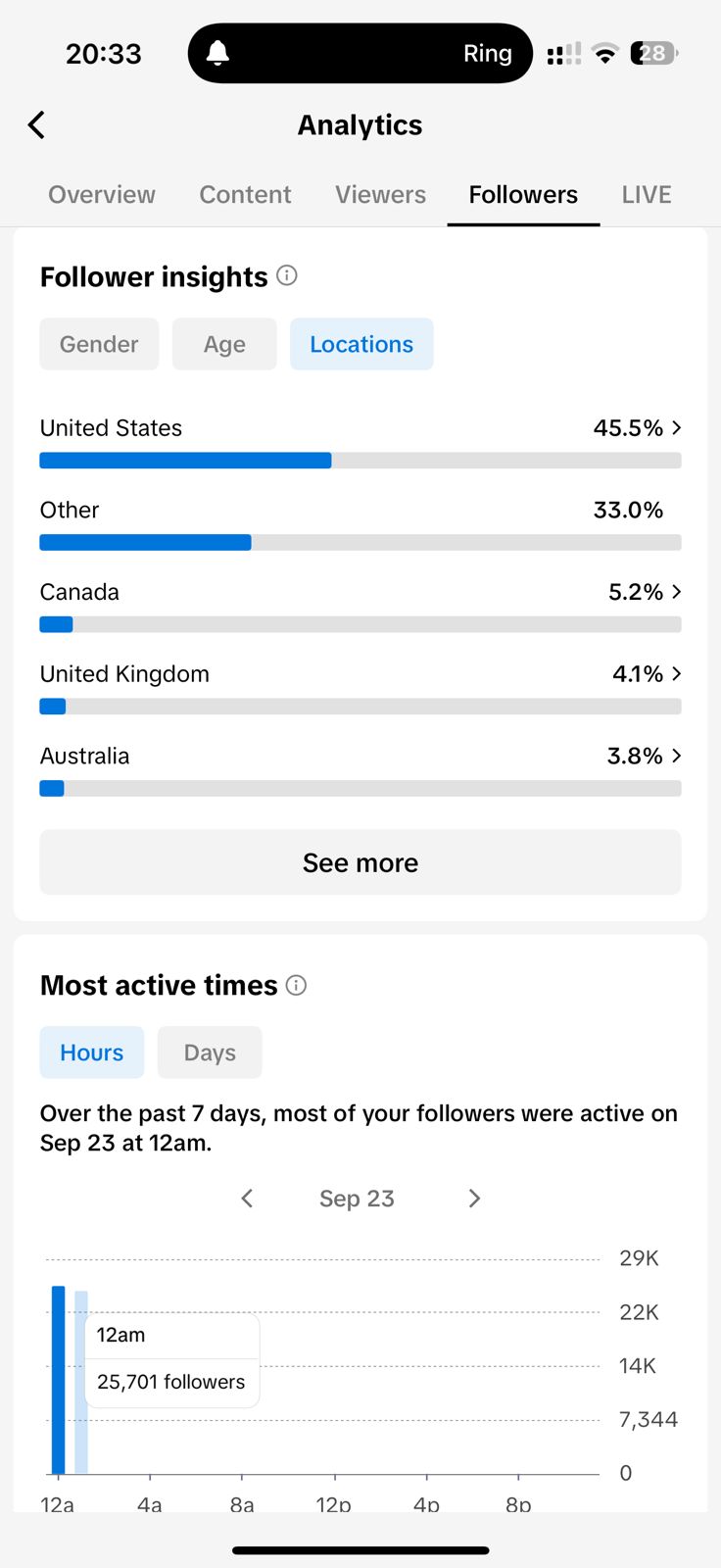The width and height of the screenshot is (721, 1568).
Task: Open Follower insights info icon
Action: coord(287,275)
